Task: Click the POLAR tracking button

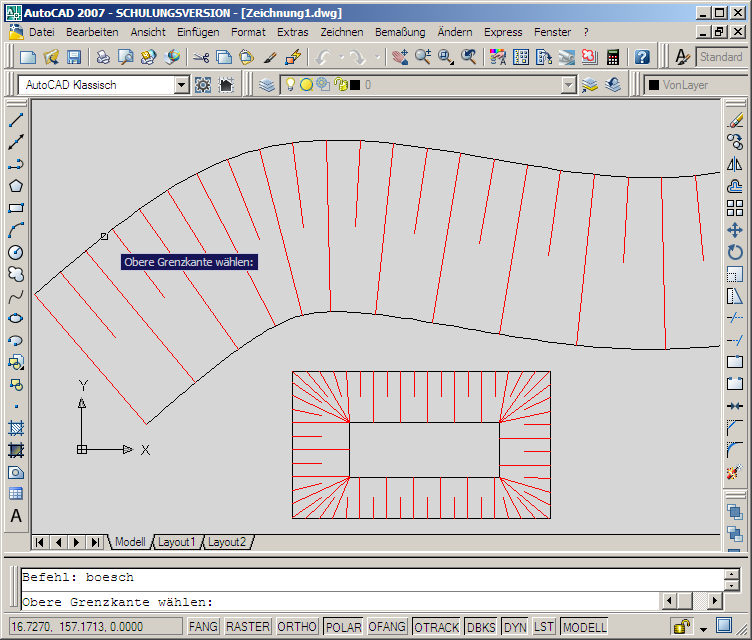Action: point(343,627)
